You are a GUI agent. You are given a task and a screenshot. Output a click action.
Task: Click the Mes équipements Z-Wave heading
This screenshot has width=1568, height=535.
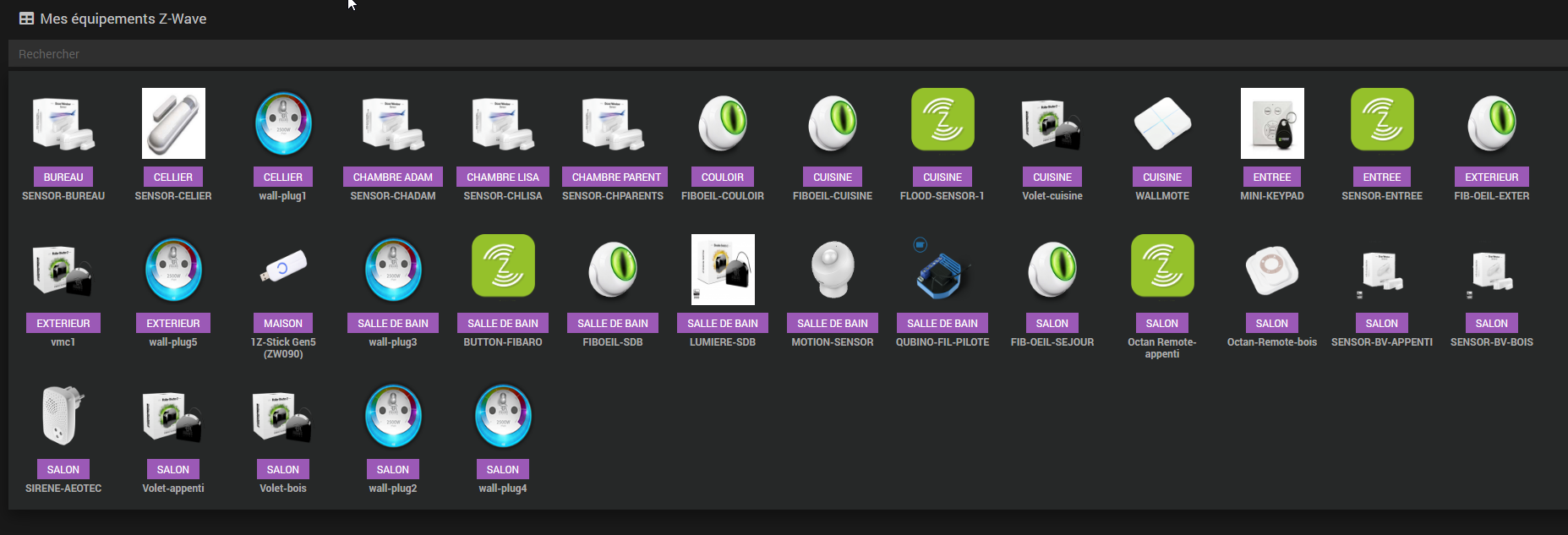[123, 19]
